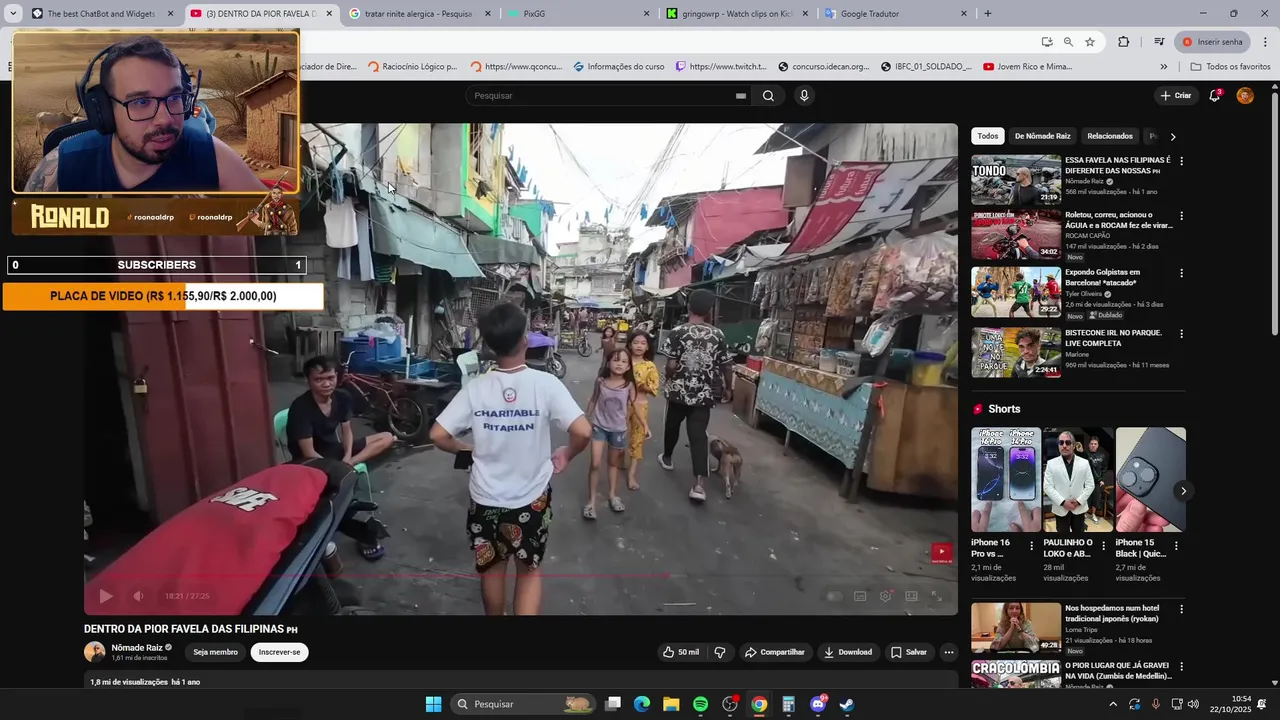Image resolution: width=1280 pixels, height=720 pixels.
Task: Bookmark this page with the star icon
Action: (1090, 42)
